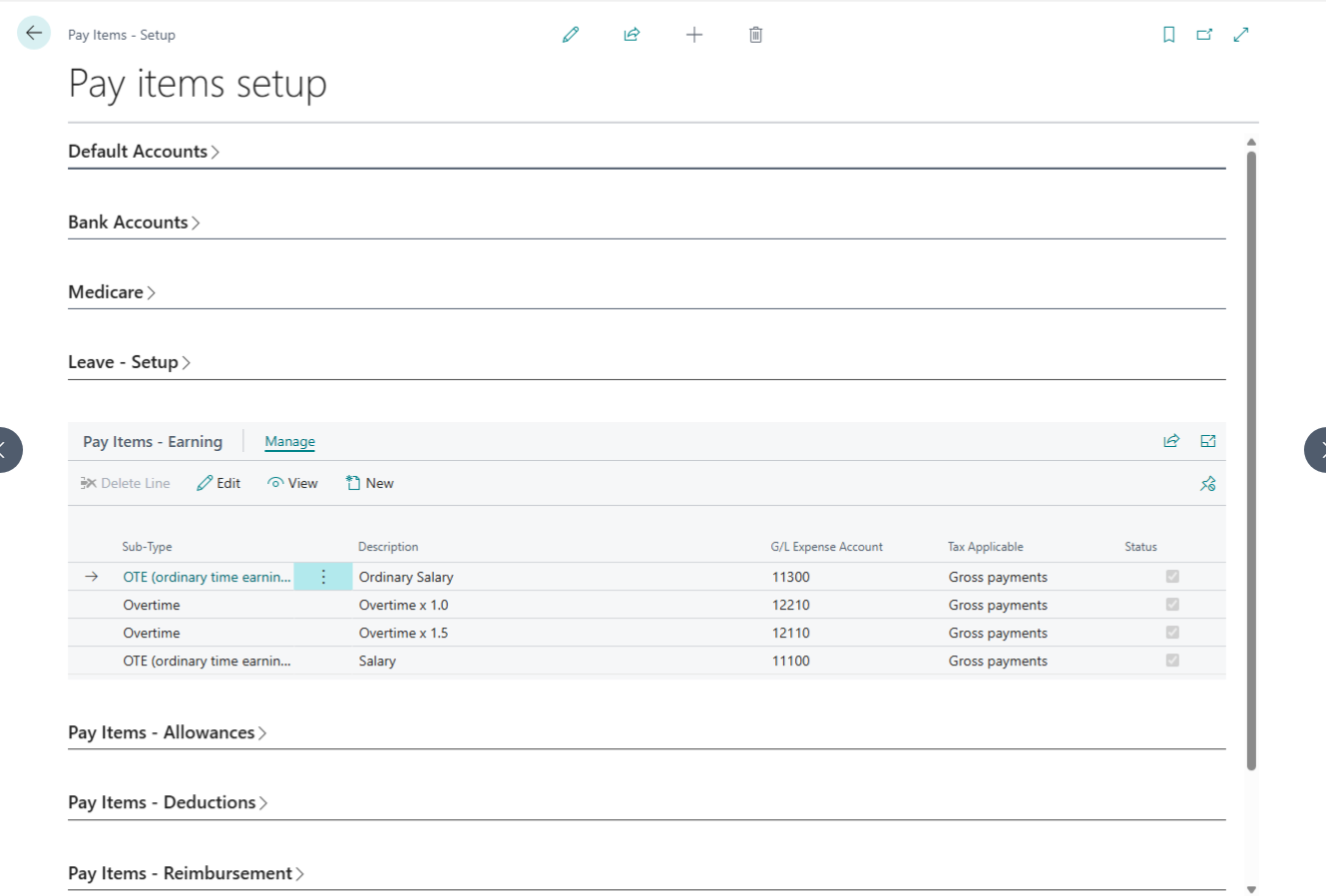Click the Edit pencil icon in top toolbar
This screenshot has width=1326, height=896.
[571, 34]
